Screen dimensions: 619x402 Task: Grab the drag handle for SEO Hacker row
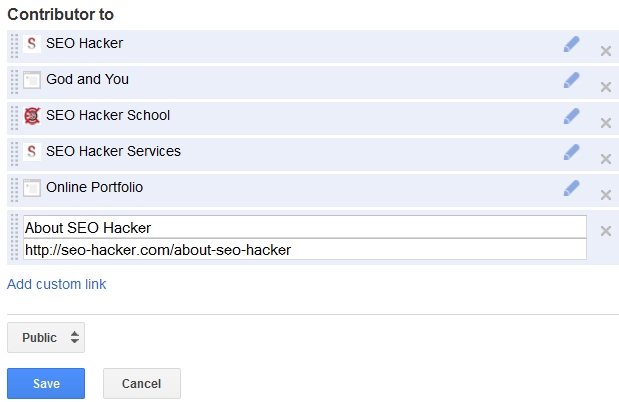(x=14, y=45)
